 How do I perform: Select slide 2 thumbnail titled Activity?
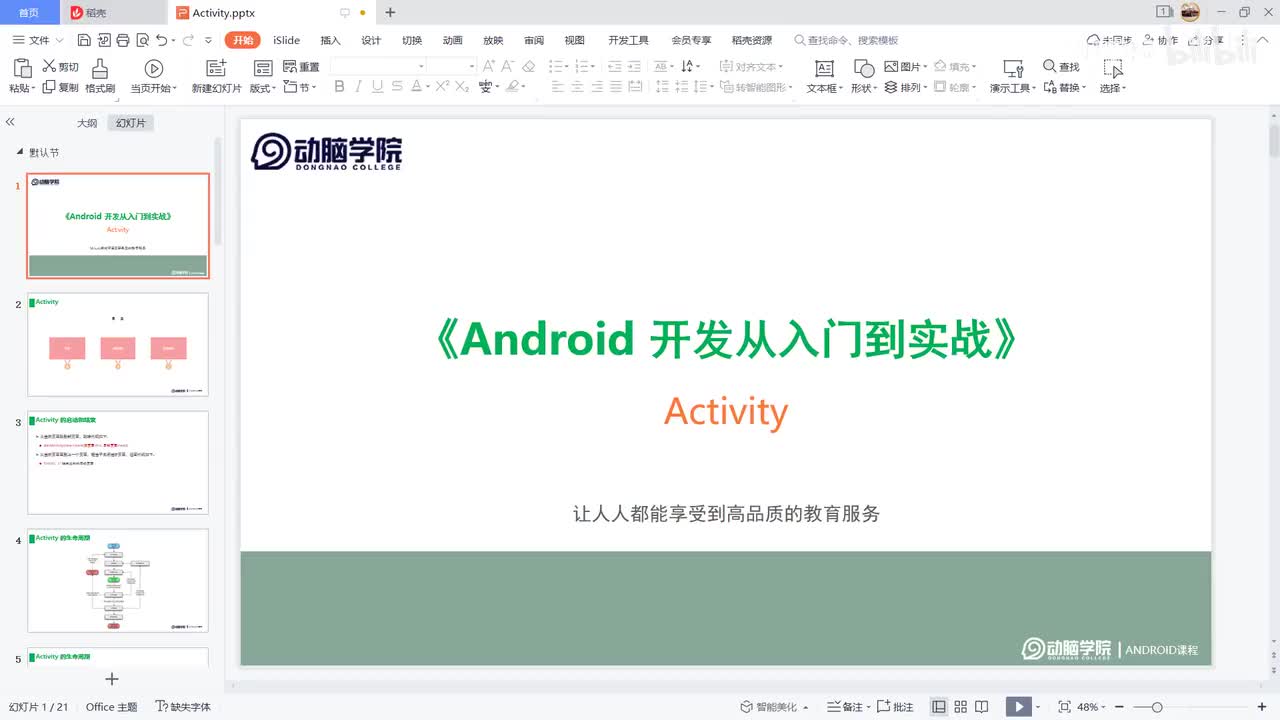(118, 344)
